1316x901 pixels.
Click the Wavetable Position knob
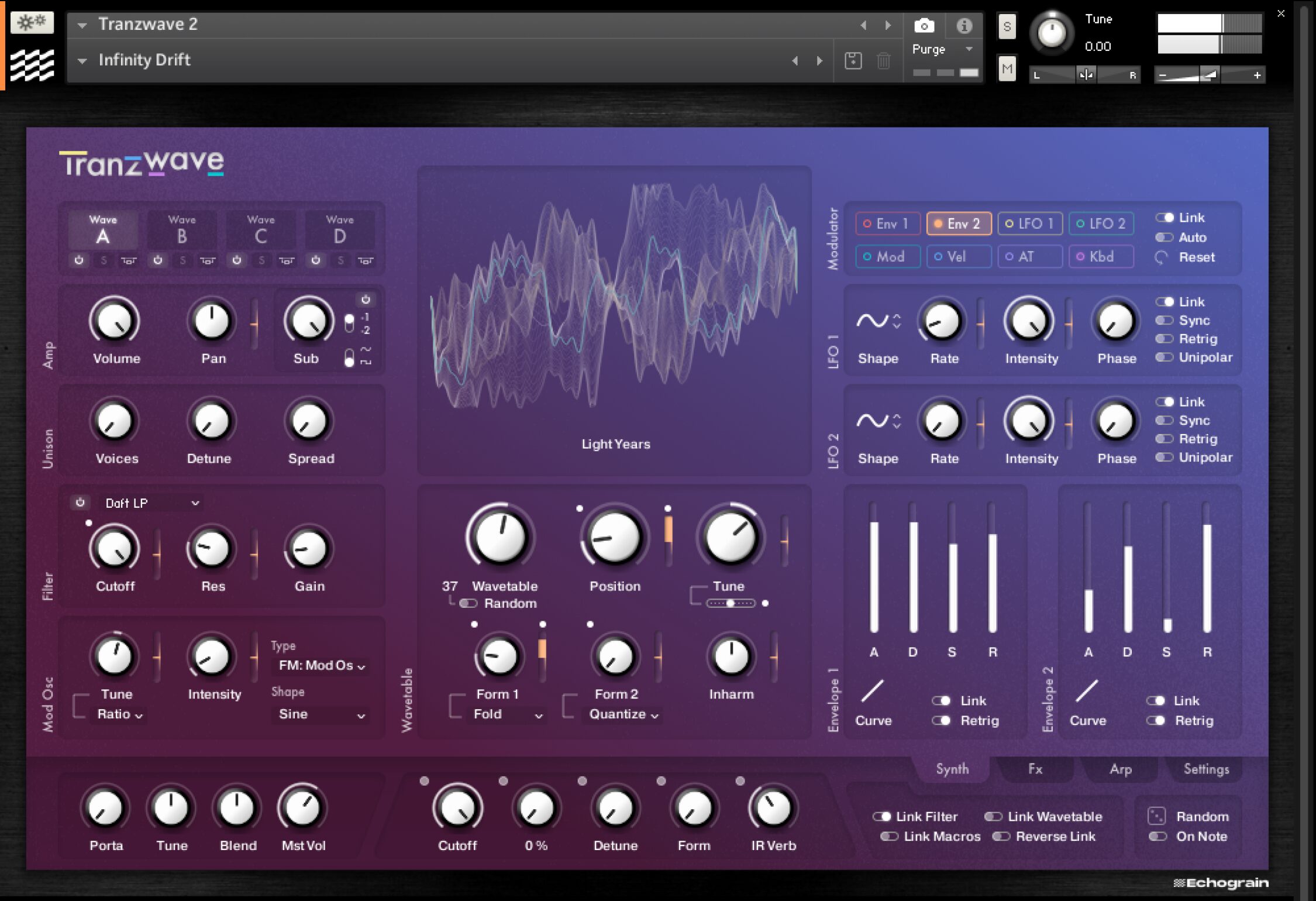614,537
